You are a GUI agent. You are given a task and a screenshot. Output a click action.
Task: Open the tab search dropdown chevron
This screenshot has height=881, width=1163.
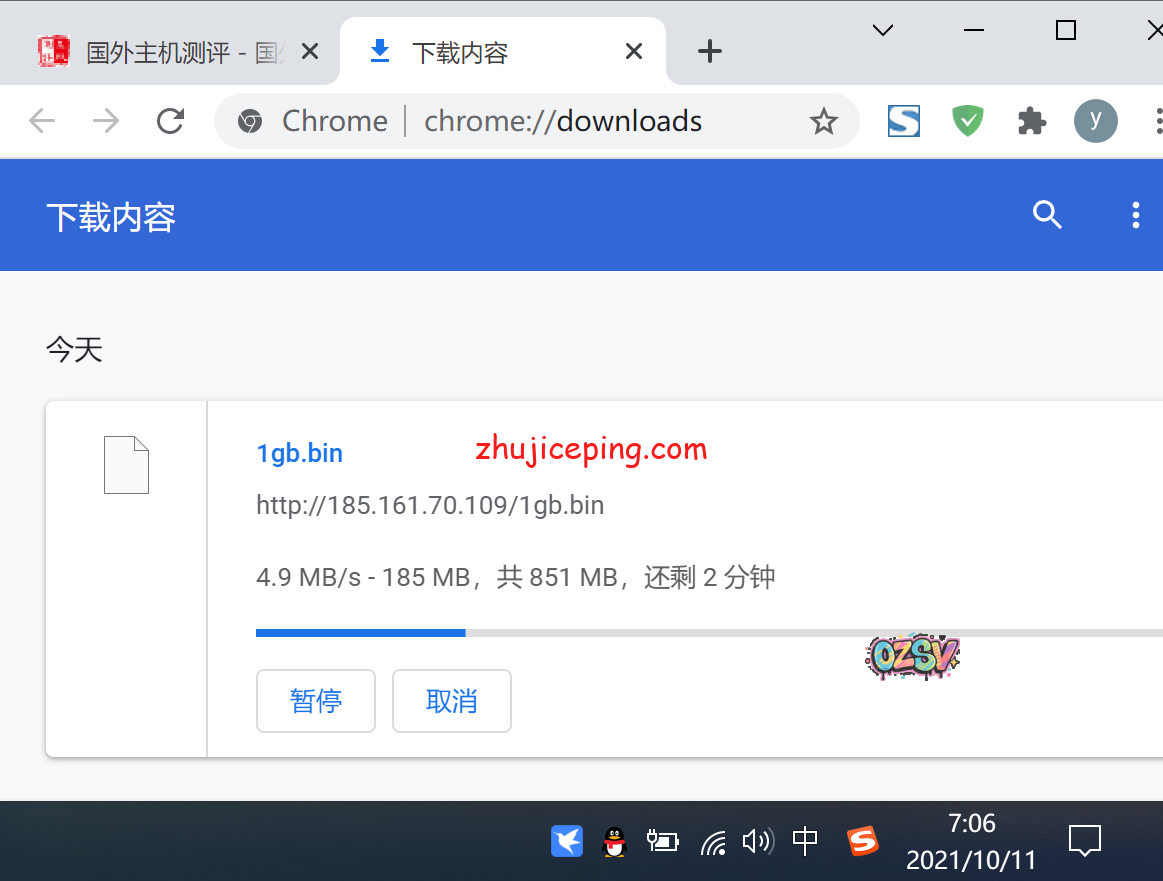coord(882,30)
